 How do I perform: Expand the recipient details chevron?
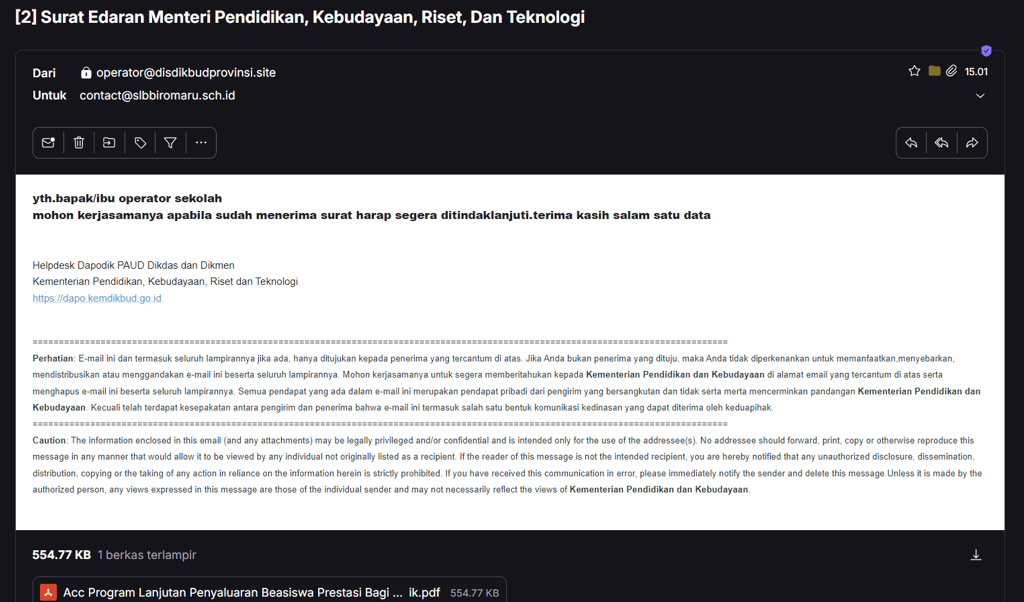click(980, 96)
